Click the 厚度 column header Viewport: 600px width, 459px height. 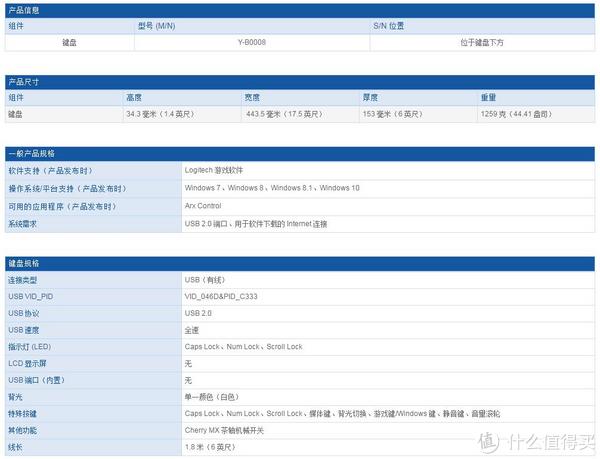click(370, 98)
